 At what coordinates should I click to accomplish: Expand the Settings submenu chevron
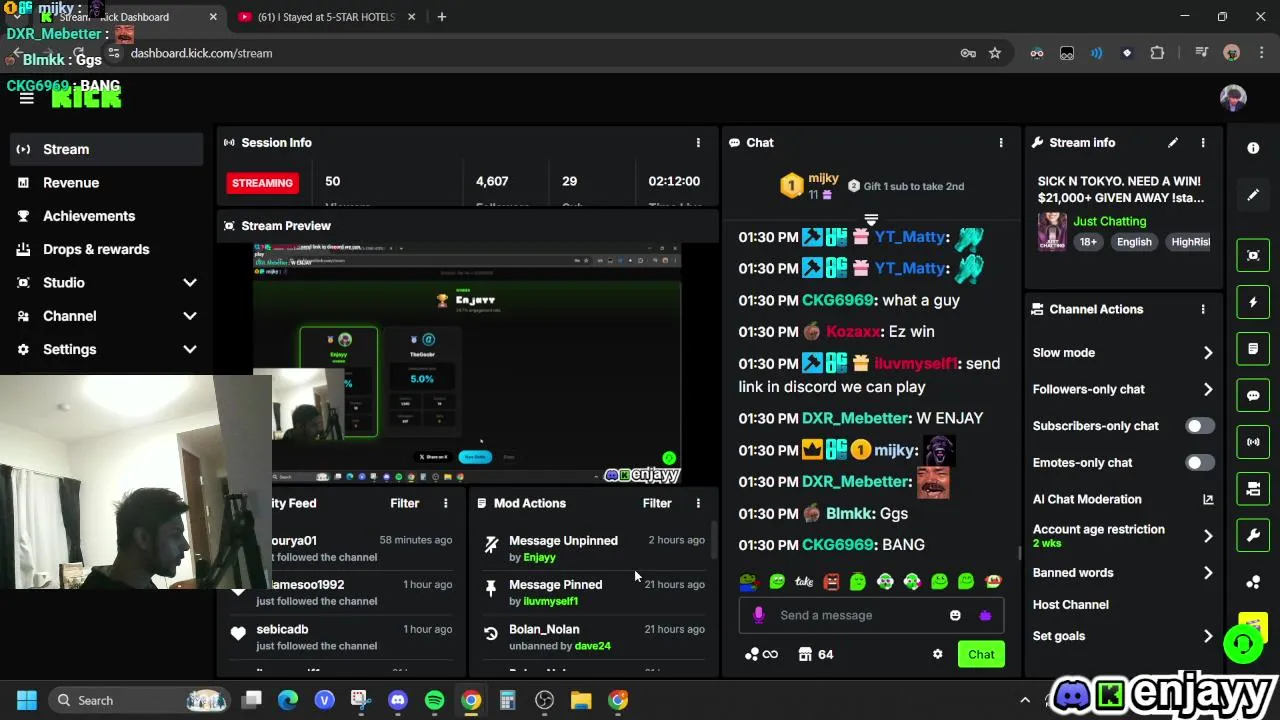(190, 349)
